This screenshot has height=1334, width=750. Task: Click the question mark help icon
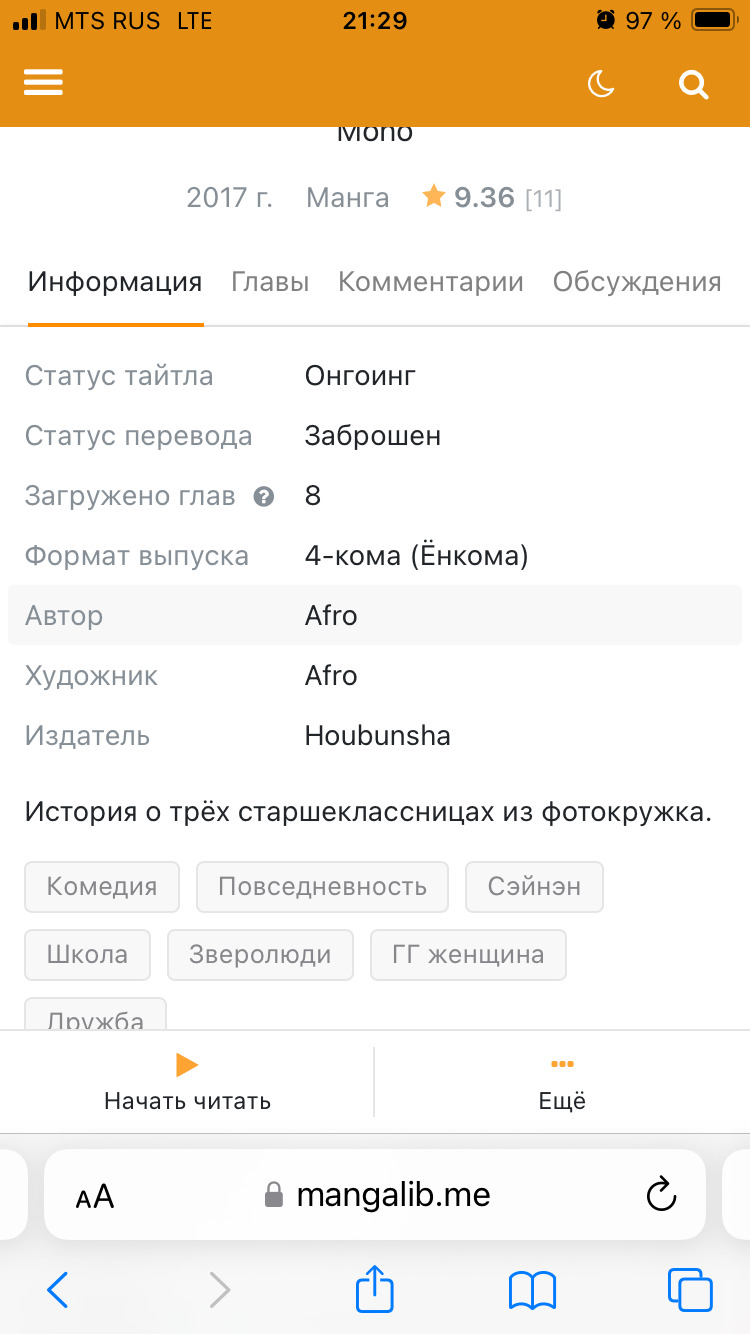point(264,496)
